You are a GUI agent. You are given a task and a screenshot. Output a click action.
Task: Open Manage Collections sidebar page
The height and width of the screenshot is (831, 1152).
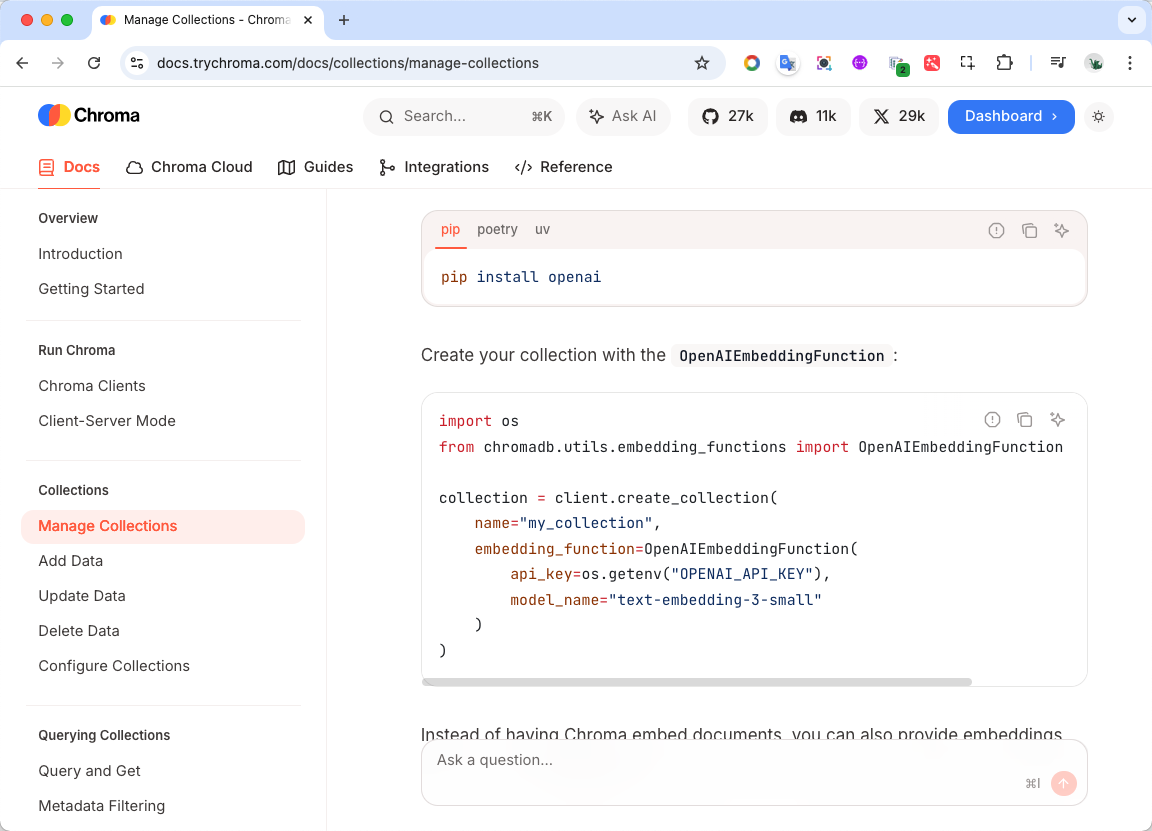(x=163, y=527)
